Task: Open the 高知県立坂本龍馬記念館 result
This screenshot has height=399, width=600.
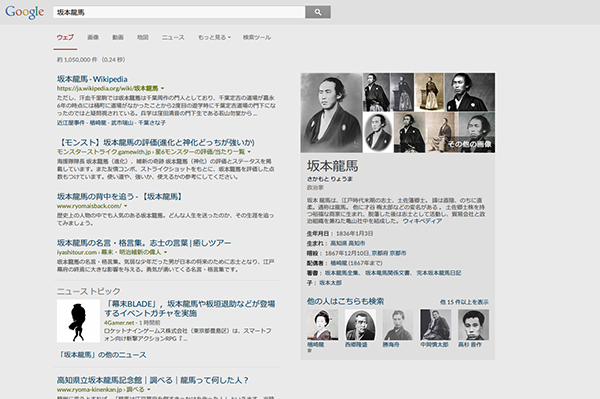Action: [x=153, y=380]
